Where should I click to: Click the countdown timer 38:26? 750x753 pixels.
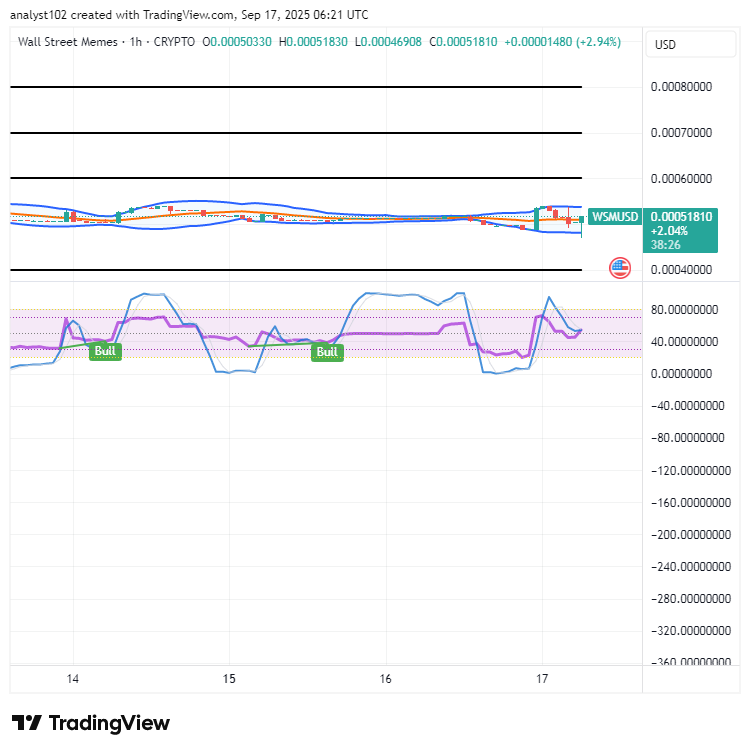(x=665, y=245)
